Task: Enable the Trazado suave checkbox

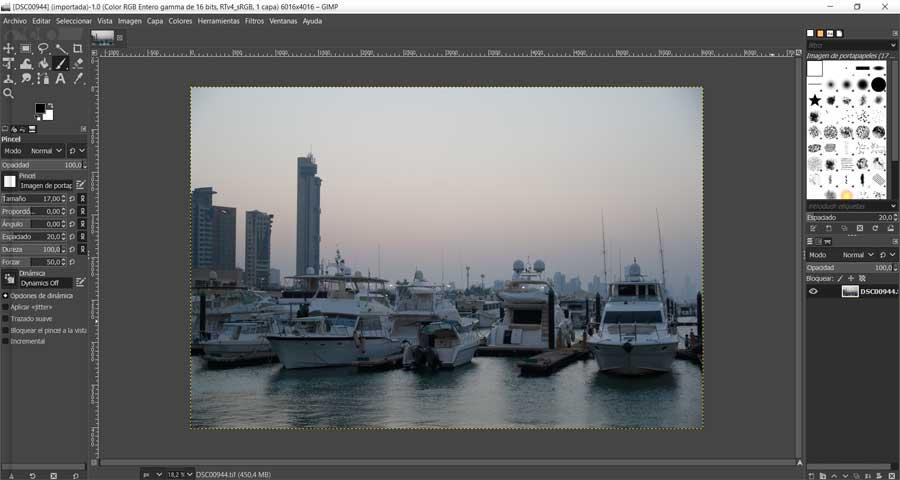Action: coord(5,319)
